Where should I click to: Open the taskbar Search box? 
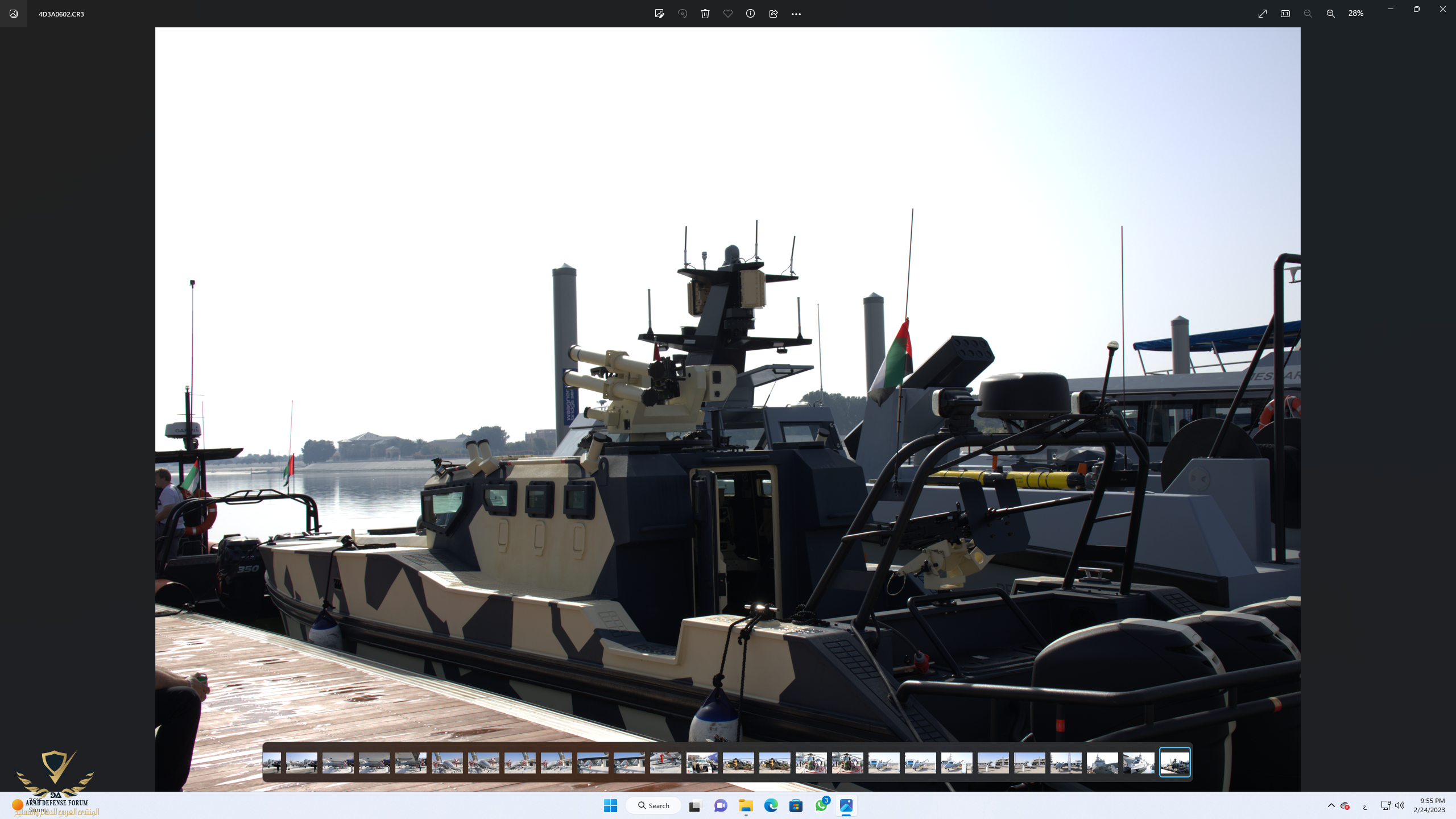coord(653,805)
